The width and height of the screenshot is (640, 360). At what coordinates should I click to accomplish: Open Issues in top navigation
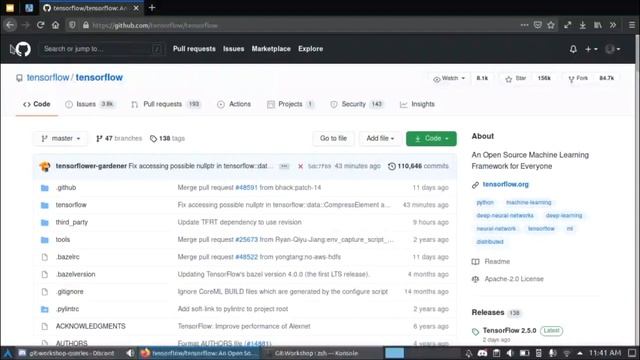pos(233,49)
